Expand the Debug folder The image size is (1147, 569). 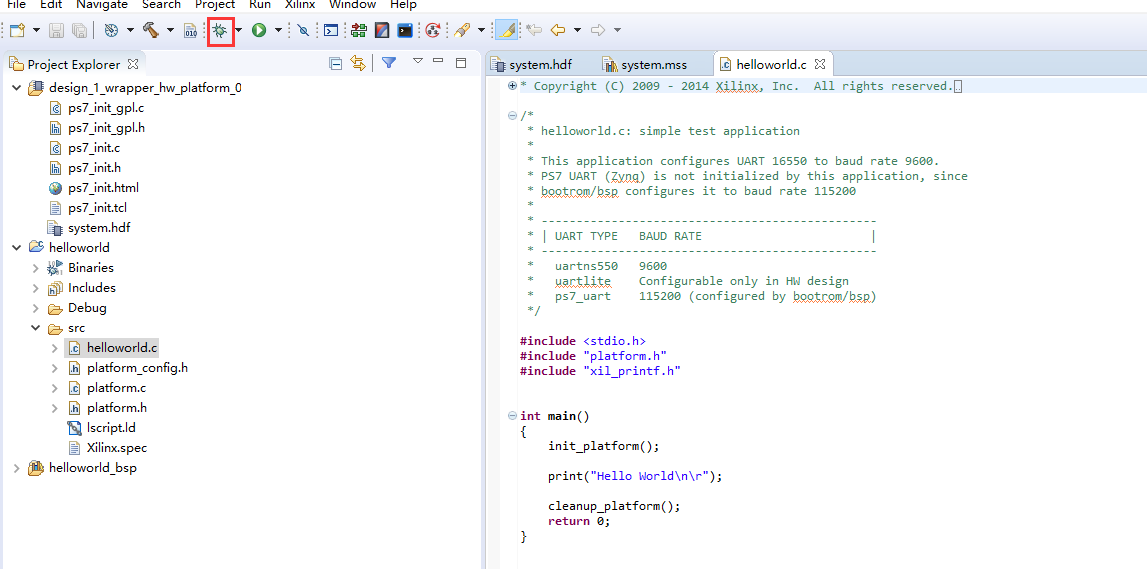click(x=35, y=308)
